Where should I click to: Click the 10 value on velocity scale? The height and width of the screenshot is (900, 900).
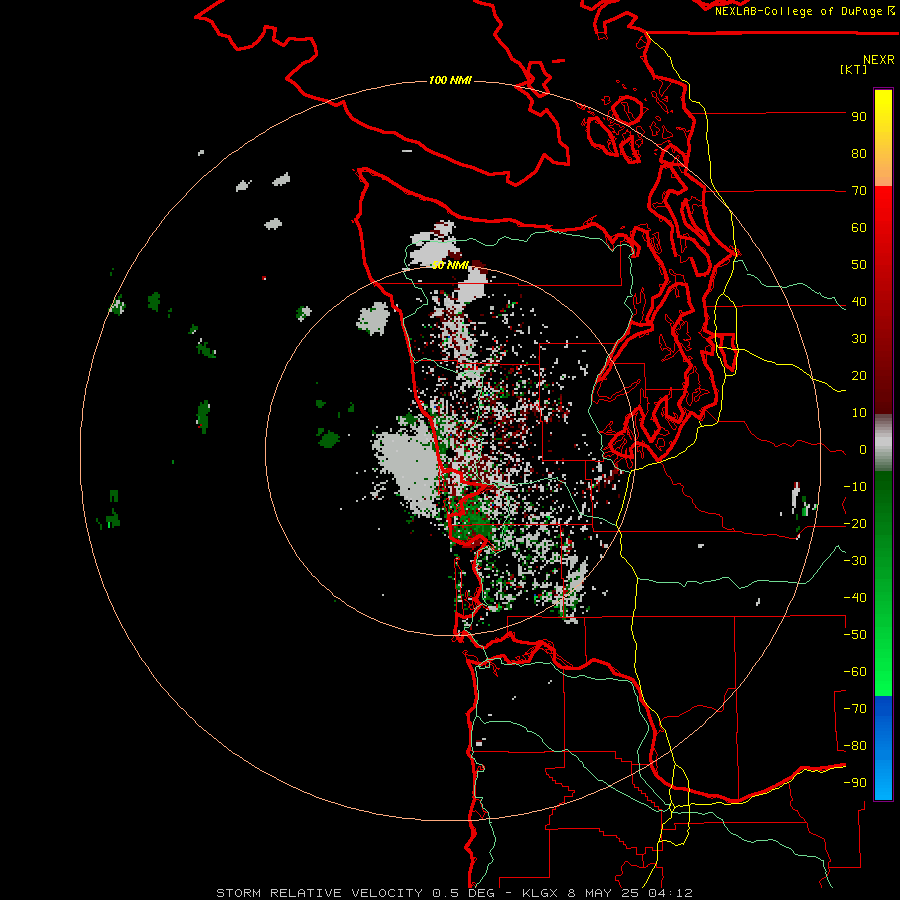[859, 413]
